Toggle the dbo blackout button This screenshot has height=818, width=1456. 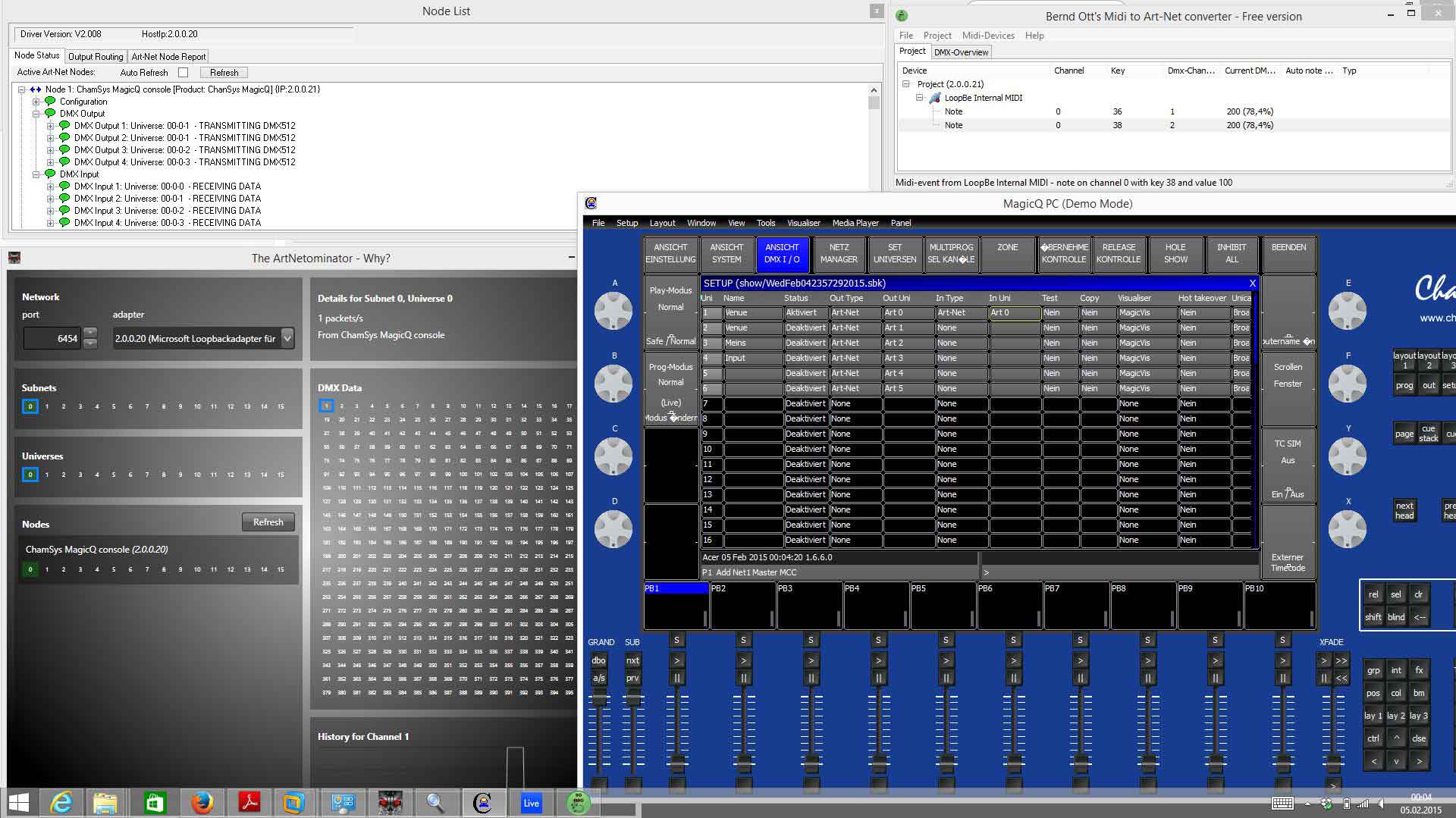[599, 660]
